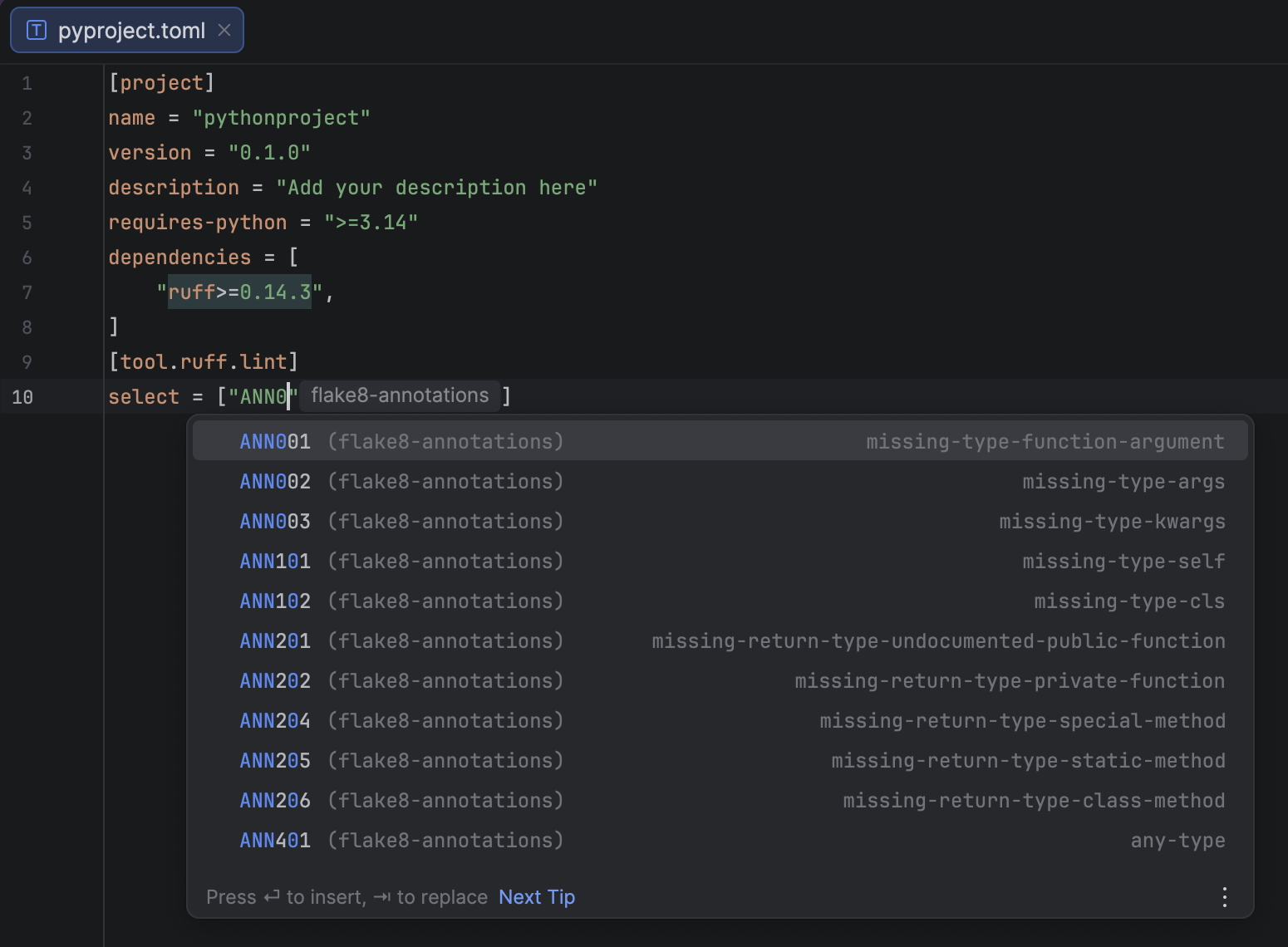Screen dimensions: 1288x947
Task: Click the Next Tip link
Action: coord(536,897)
